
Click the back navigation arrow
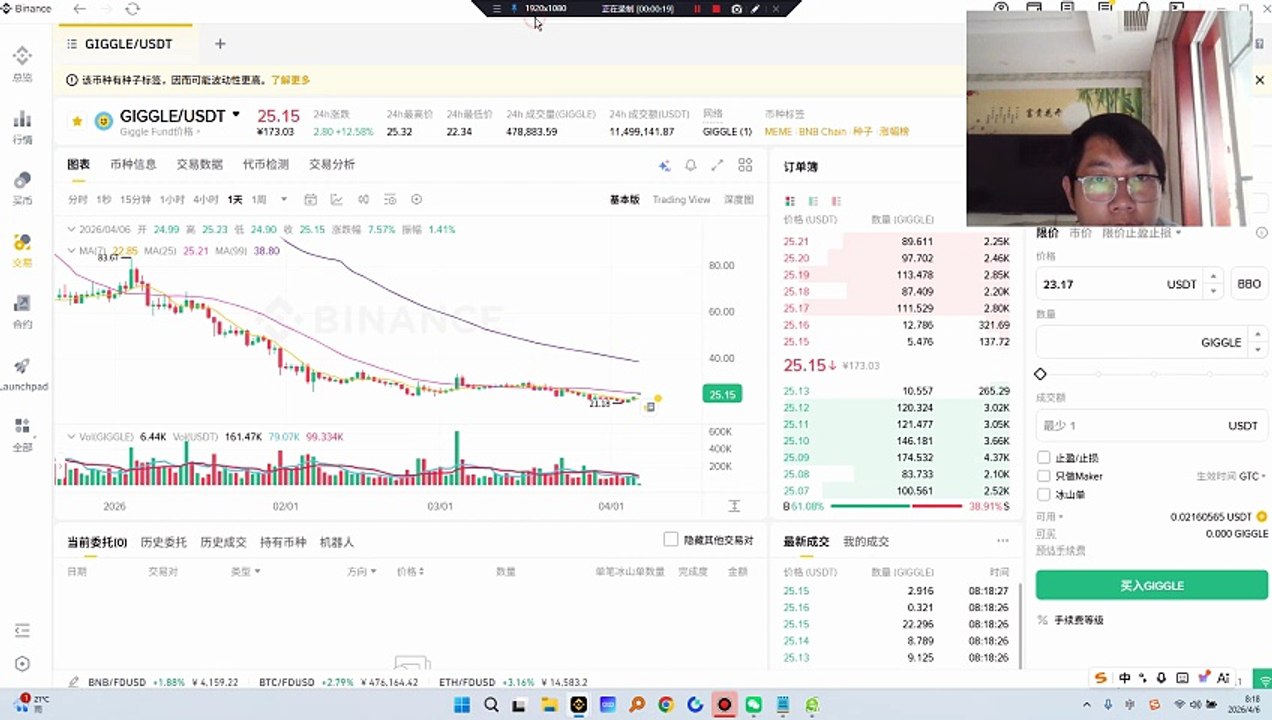[80, 9]
